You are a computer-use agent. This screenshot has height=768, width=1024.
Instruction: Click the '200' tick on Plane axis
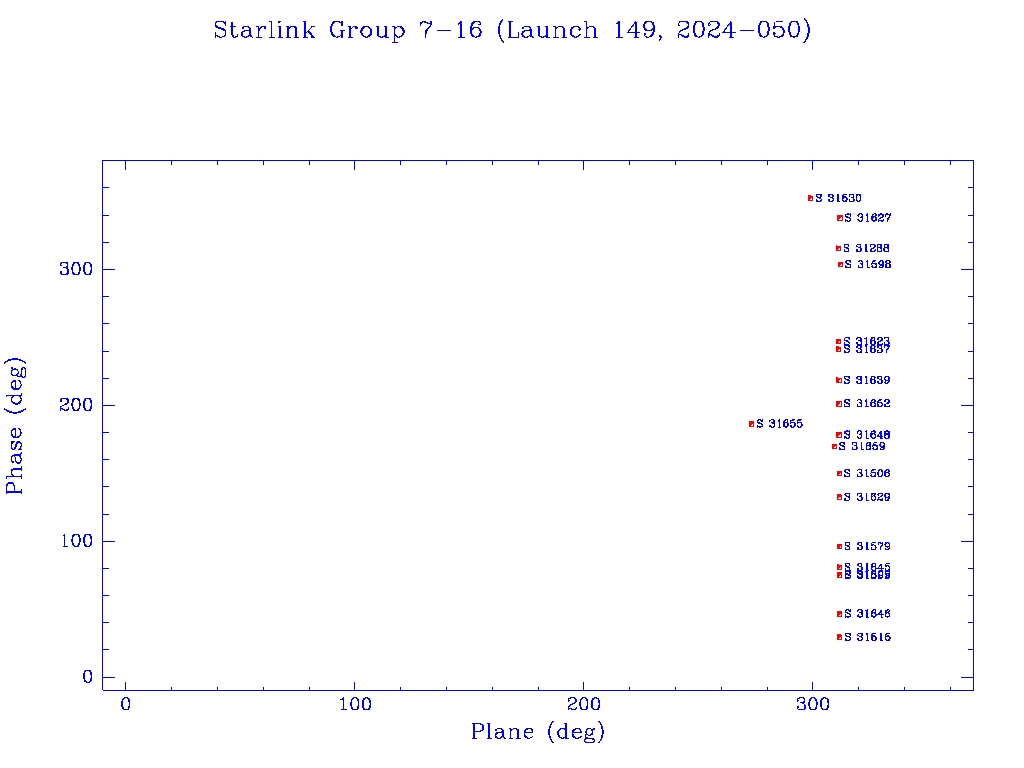pyautogui.click(x=583, y=704)
